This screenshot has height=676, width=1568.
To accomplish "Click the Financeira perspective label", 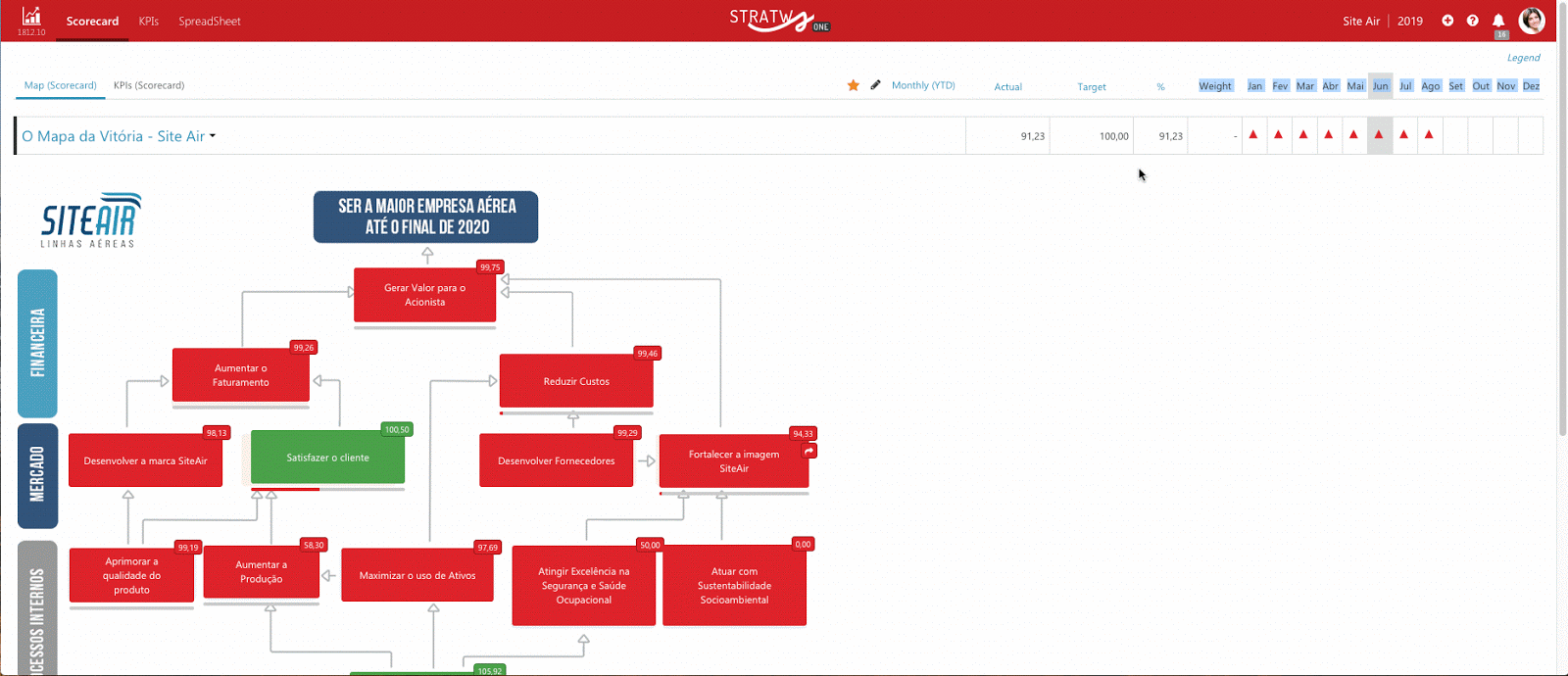I will pyautogui.click(x=38, y=344).
